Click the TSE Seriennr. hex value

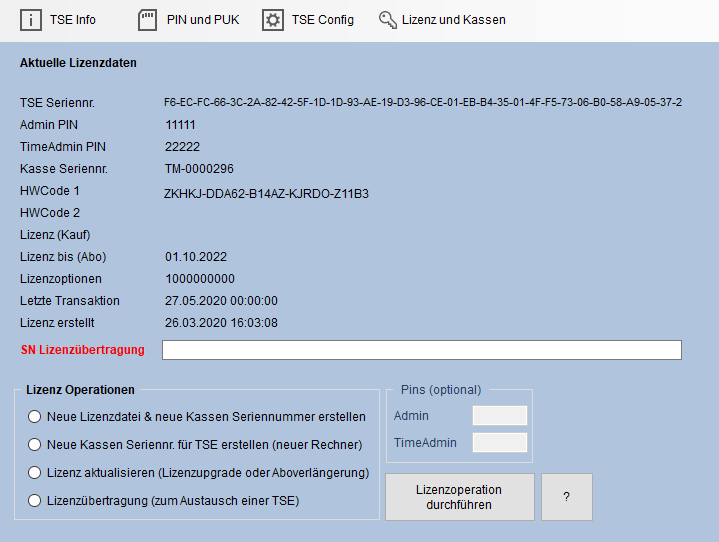pyautogui.click(x=423, y=102)
